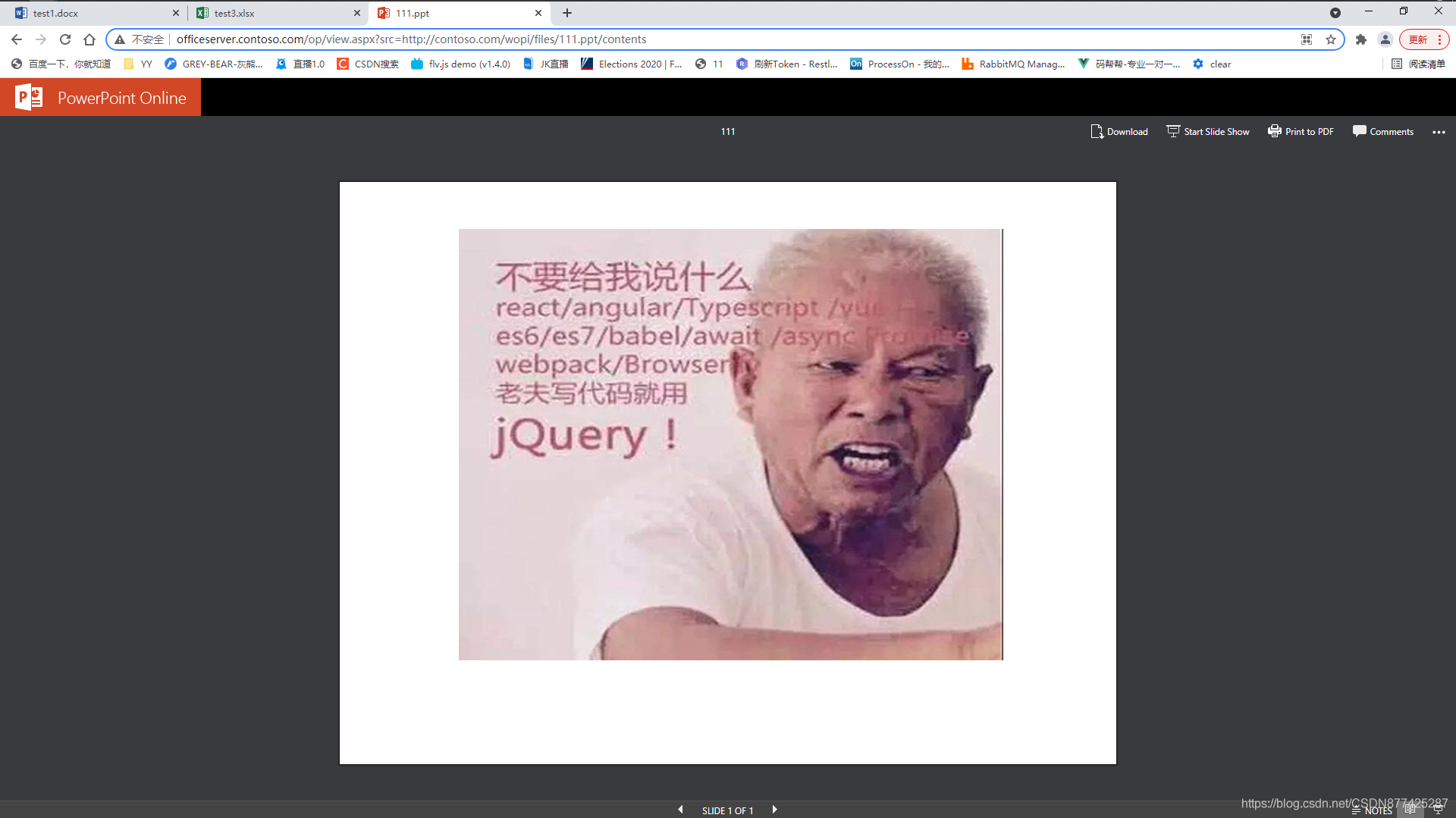Image resolution: width=1456 pixels, height=818 pixels.
Task: Open the Elections 2020 bookmark
Action: [x=632, y=64]
